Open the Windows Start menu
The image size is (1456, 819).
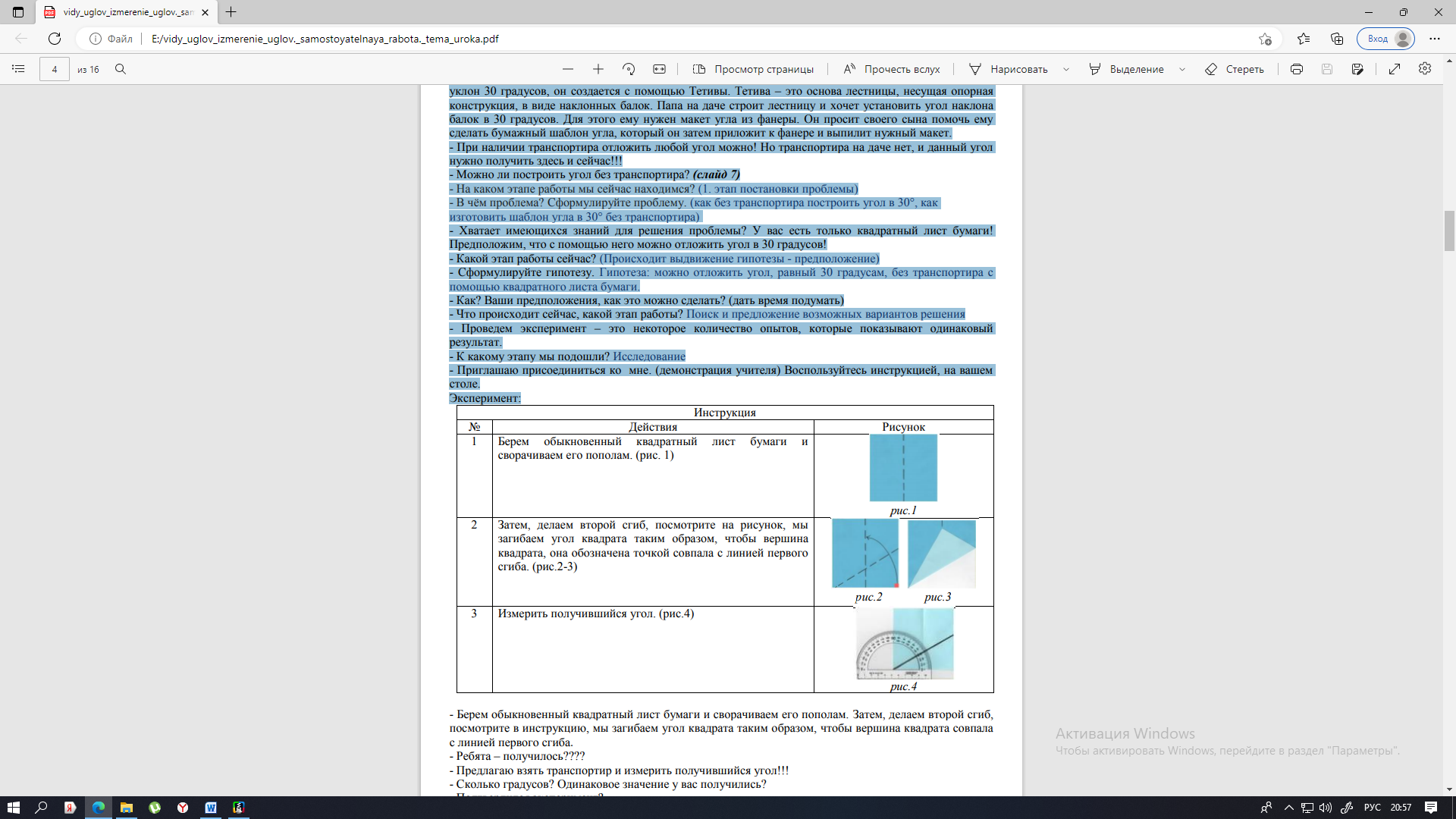pos(13,808)
